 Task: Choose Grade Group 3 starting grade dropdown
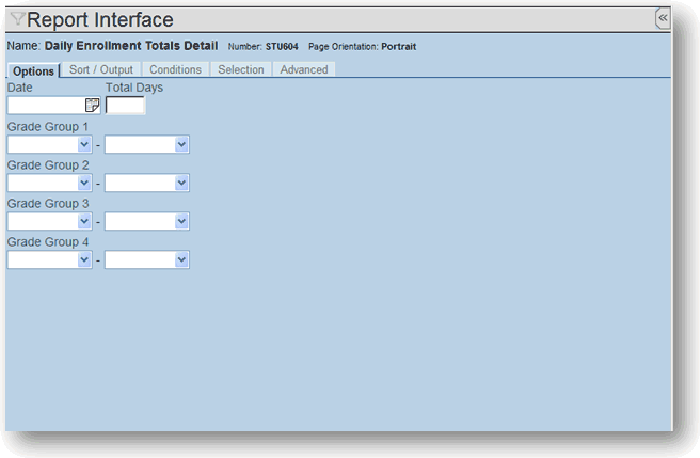coord(49,221)
